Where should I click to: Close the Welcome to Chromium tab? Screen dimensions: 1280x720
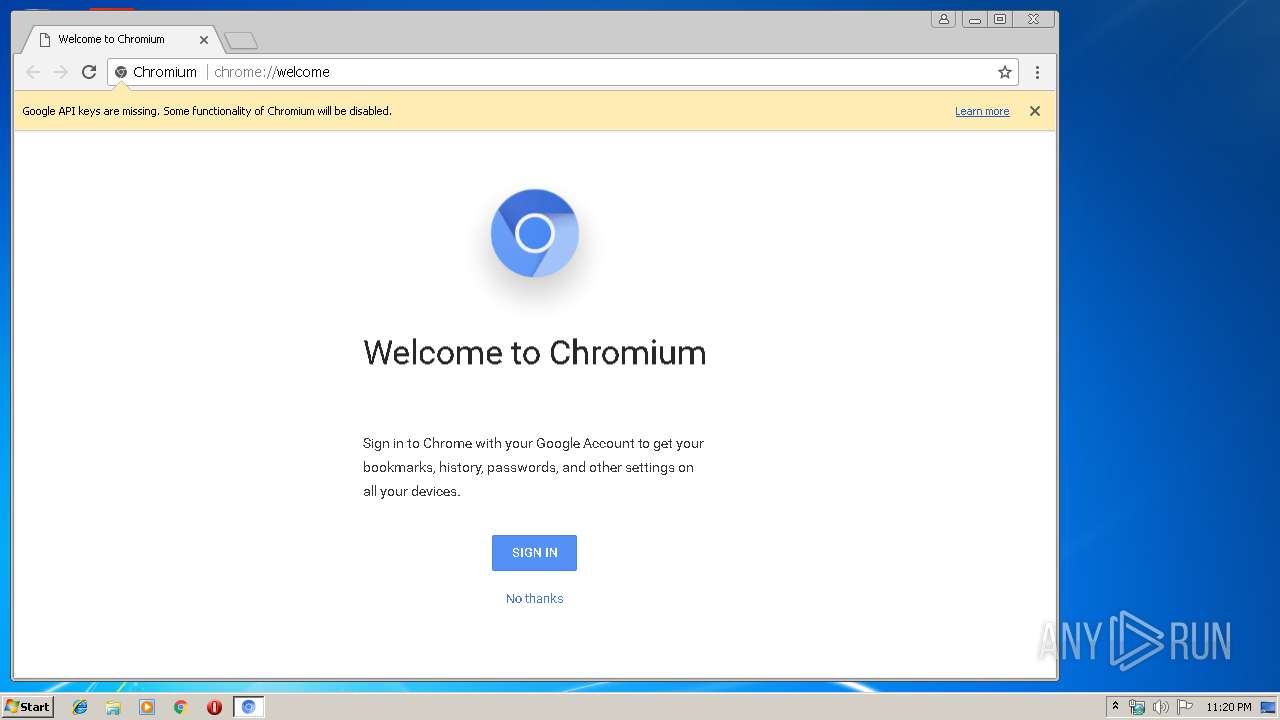pos(204,40)
